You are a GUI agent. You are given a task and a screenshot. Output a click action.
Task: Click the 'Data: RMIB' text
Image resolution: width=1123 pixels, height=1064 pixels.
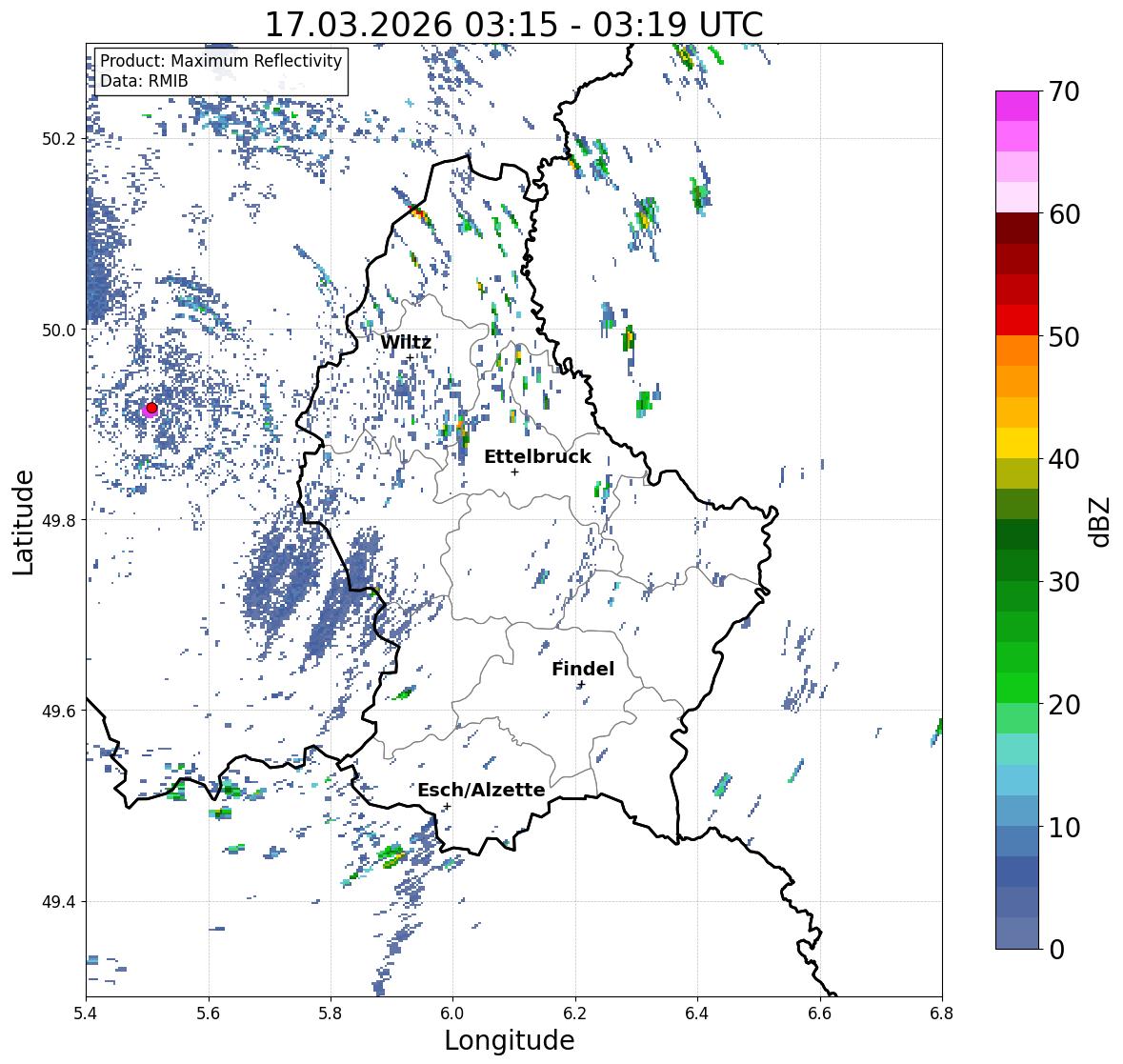coord(144,81)
